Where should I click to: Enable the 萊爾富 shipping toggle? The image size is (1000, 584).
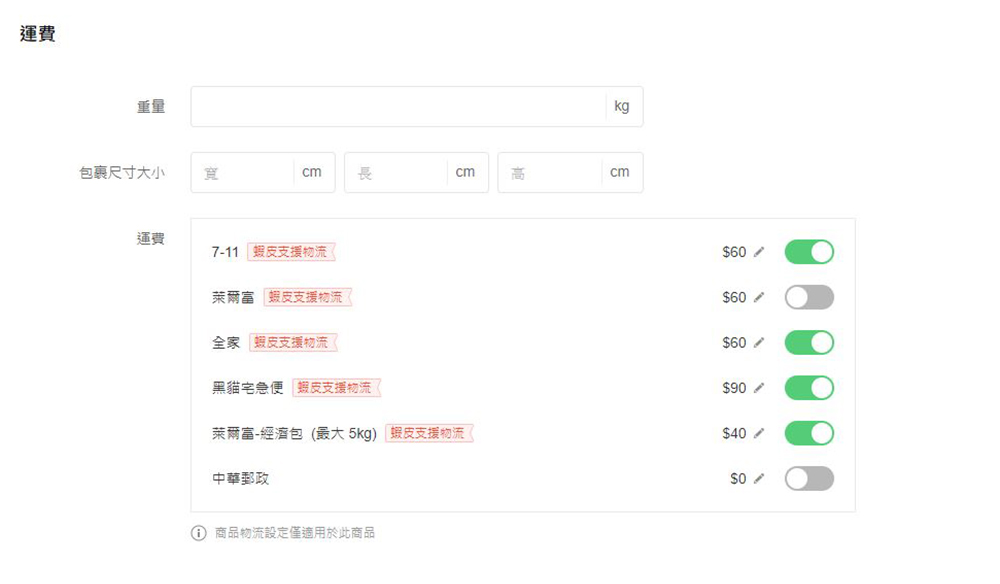coord(809,297)
